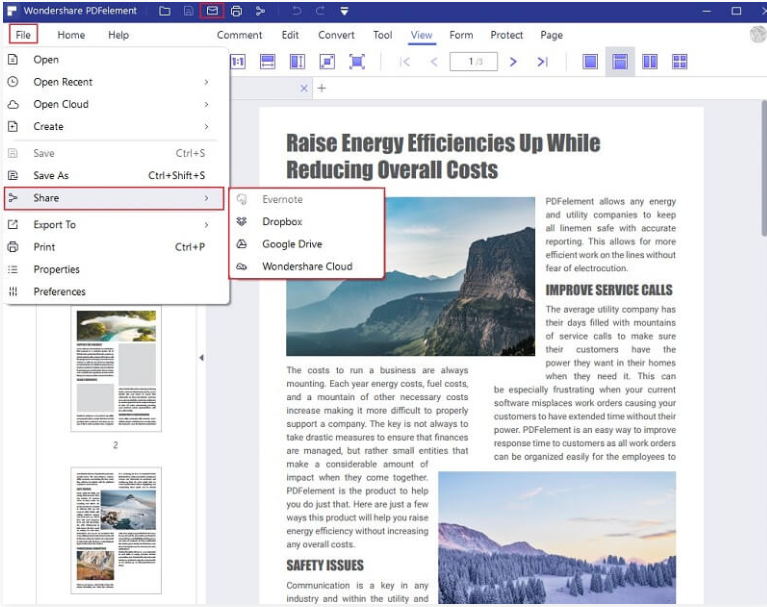
Task: Go to next page arrow
Action: point(513,62)
